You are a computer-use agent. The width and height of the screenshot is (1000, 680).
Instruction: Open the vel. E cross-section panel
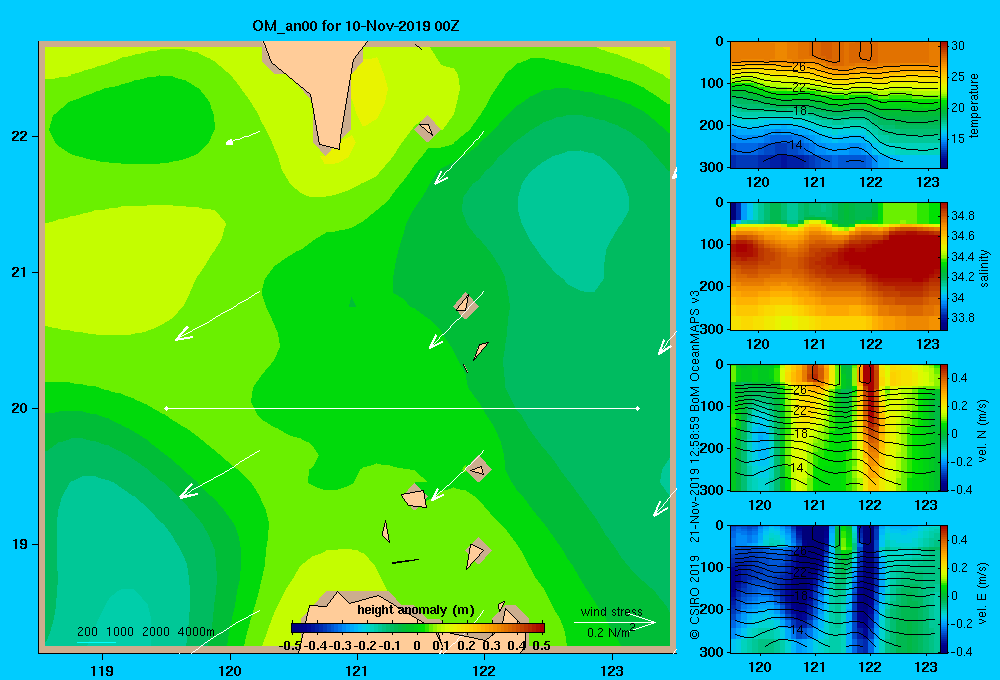pos(834,589)
